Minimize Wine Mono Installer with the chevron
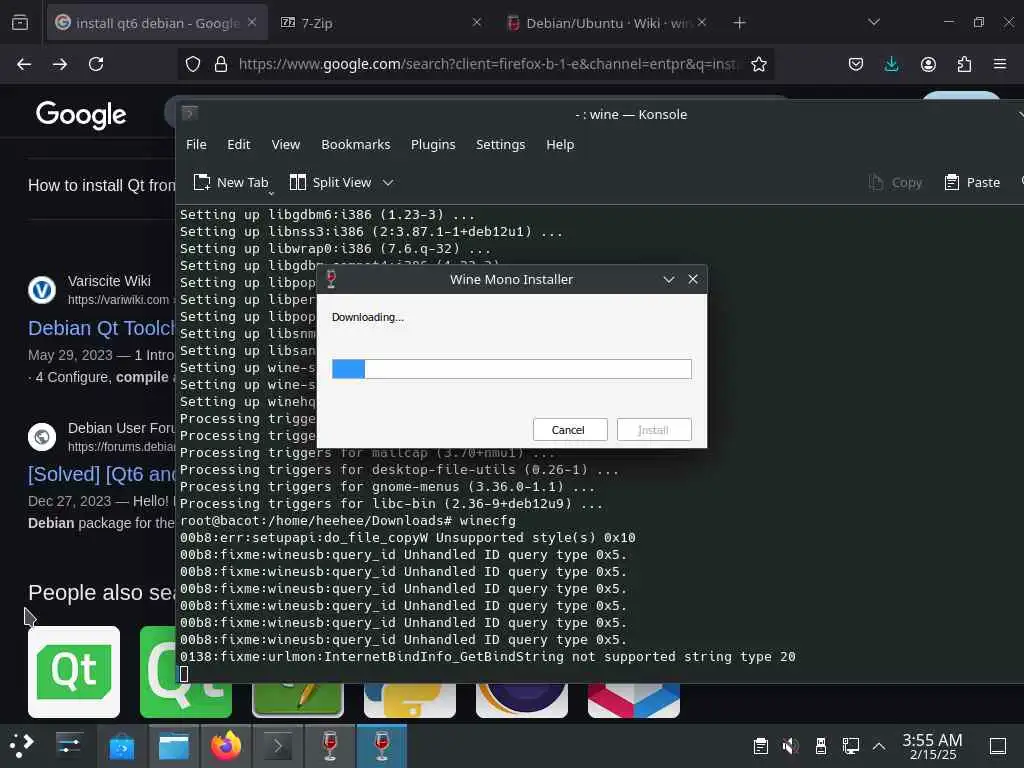The image size is (1024, 768). 668,280
